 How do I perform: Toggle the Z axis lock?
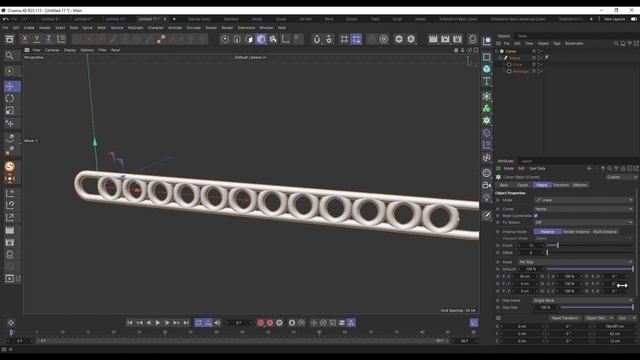click(49, 39)
